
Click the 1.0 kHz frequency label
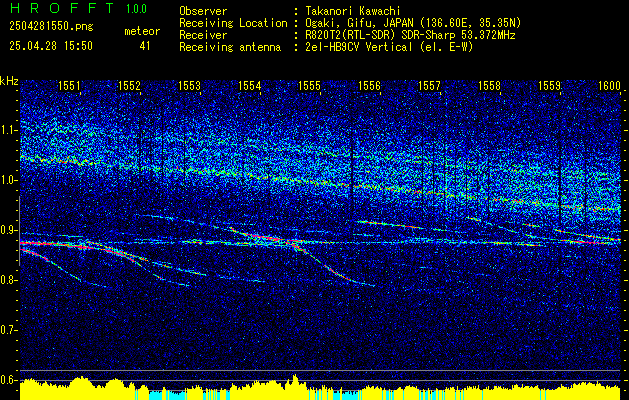pos(9,180)
